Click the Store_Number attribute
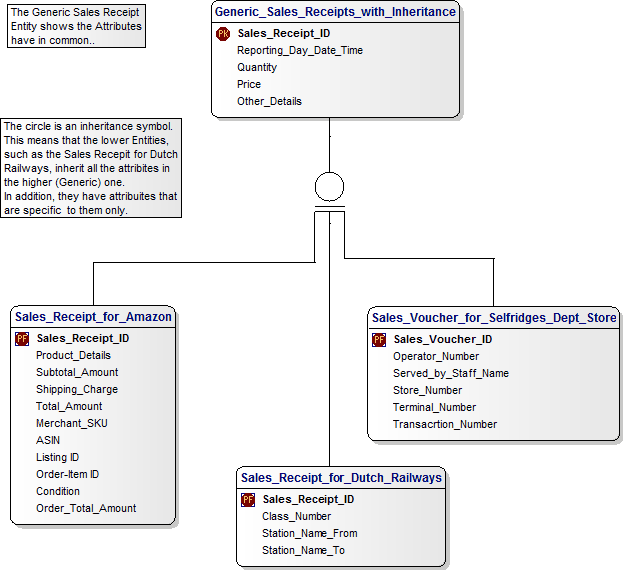The width and height of the screenshot is (625, 572). click(x=427, y=390)
